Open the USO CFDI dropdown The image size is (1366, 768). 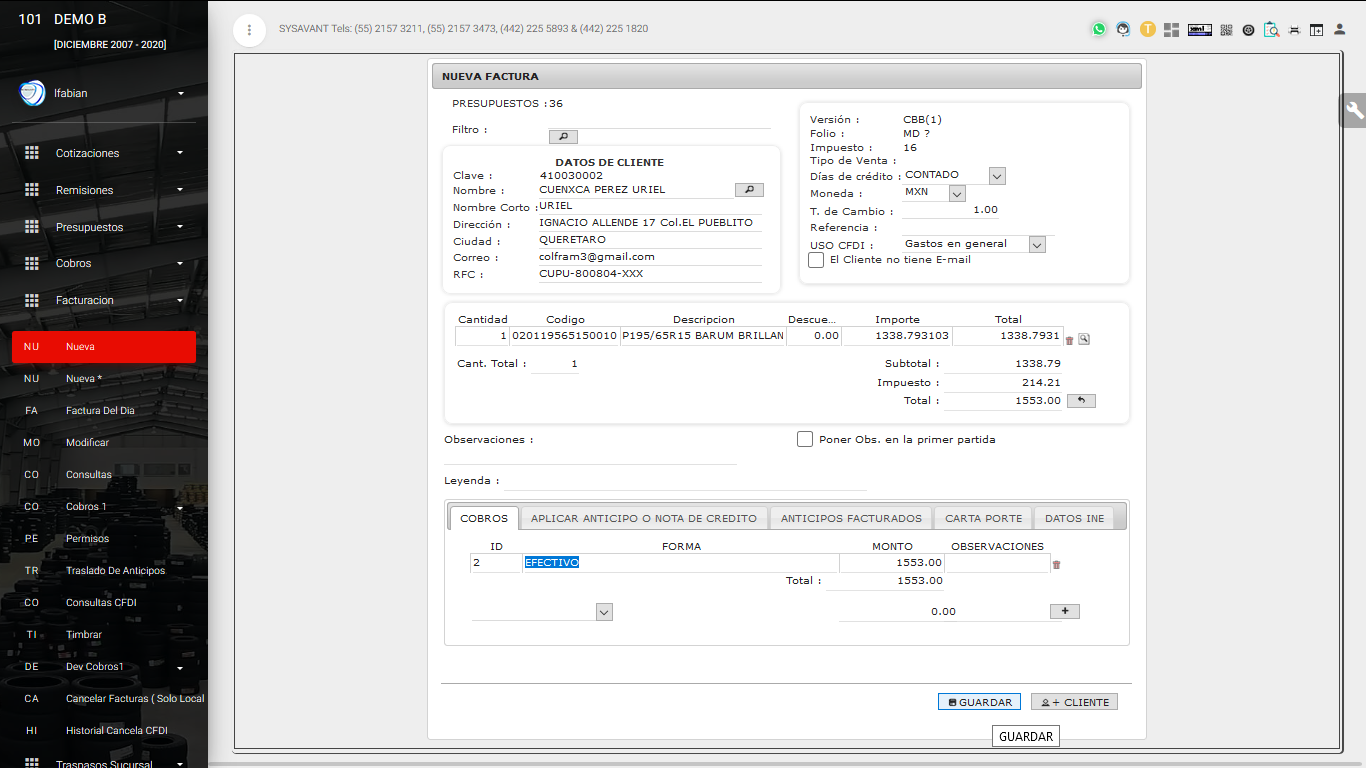pyautogui.click(x=1037, y=245)
